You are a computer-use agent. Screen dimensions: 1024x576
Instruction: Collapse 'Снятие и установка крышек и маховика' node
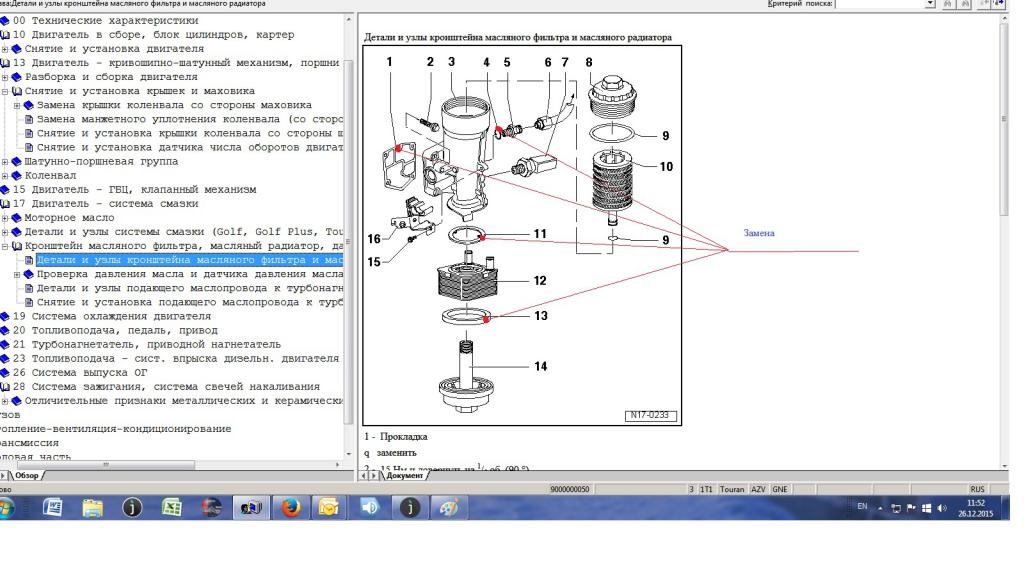point(5,91)
